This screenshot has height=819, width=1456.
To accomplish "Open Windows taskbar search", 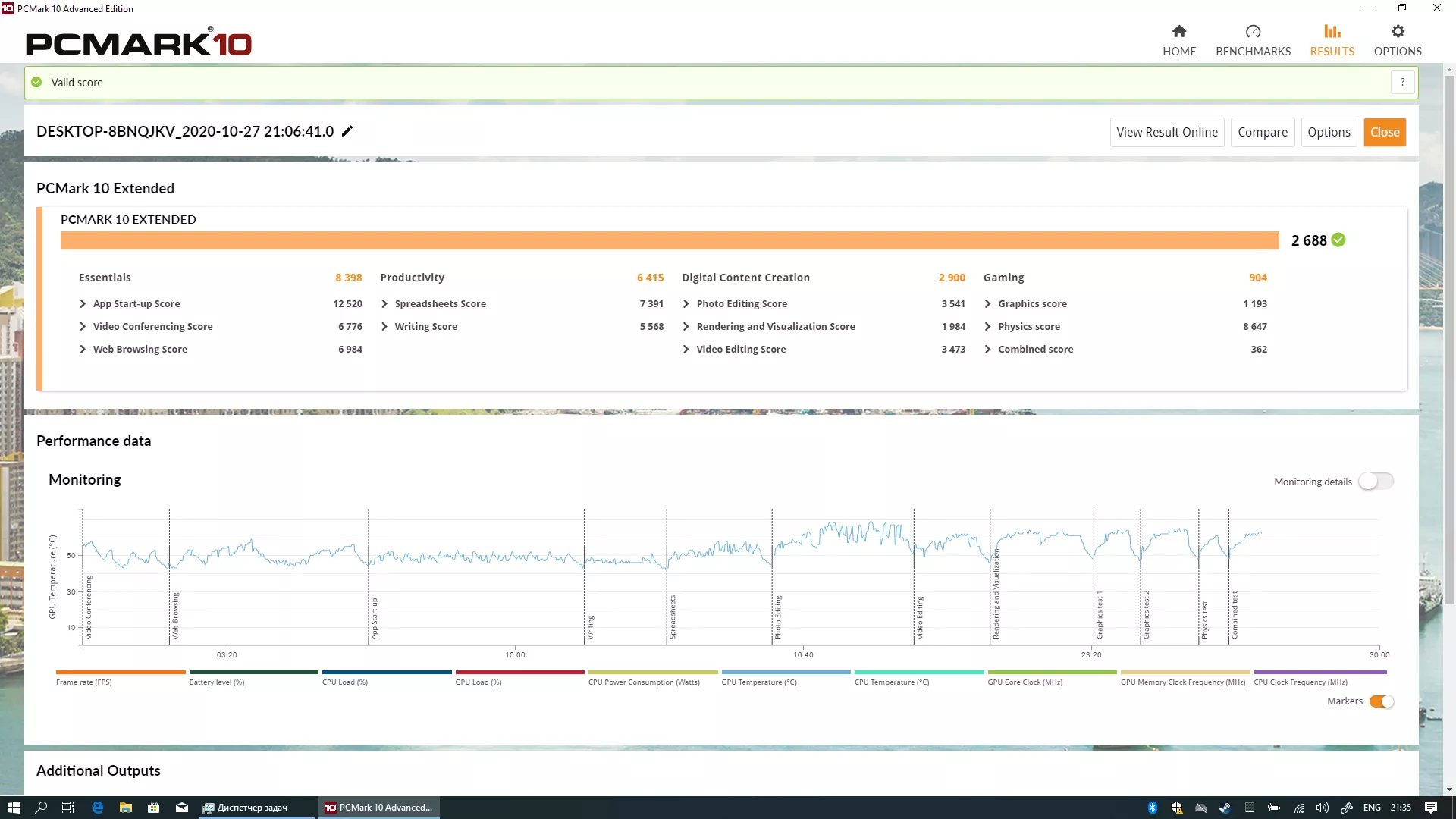I will [x=42, y=808].
